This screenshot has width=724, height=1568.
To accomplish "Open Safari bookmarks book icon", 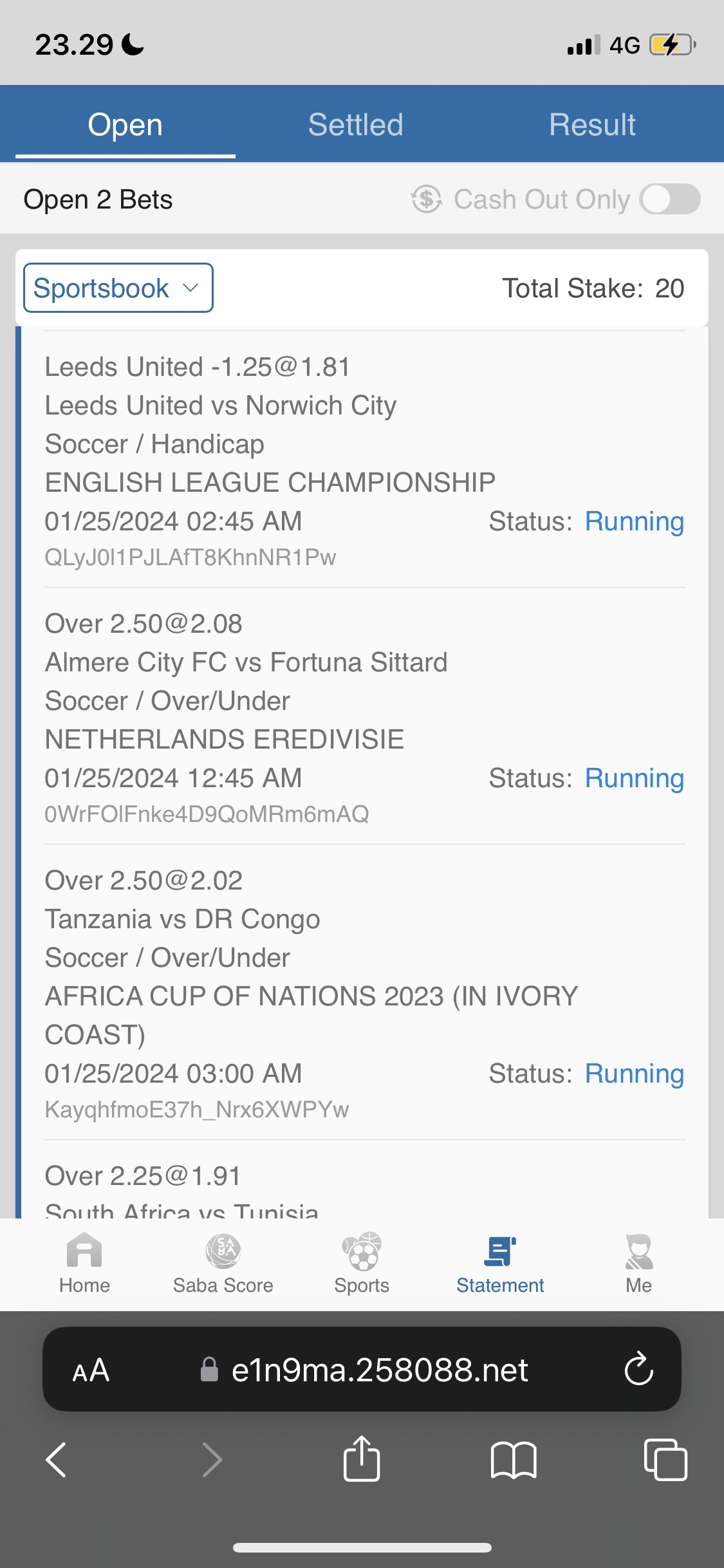I will (x=513, y=1459).
